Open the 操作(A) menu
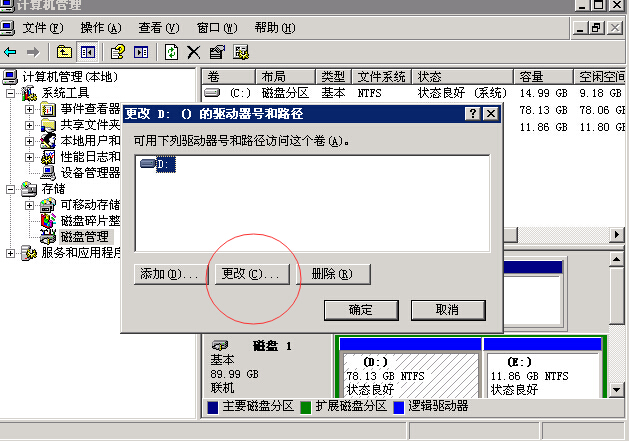 click(x=100, y=28)
